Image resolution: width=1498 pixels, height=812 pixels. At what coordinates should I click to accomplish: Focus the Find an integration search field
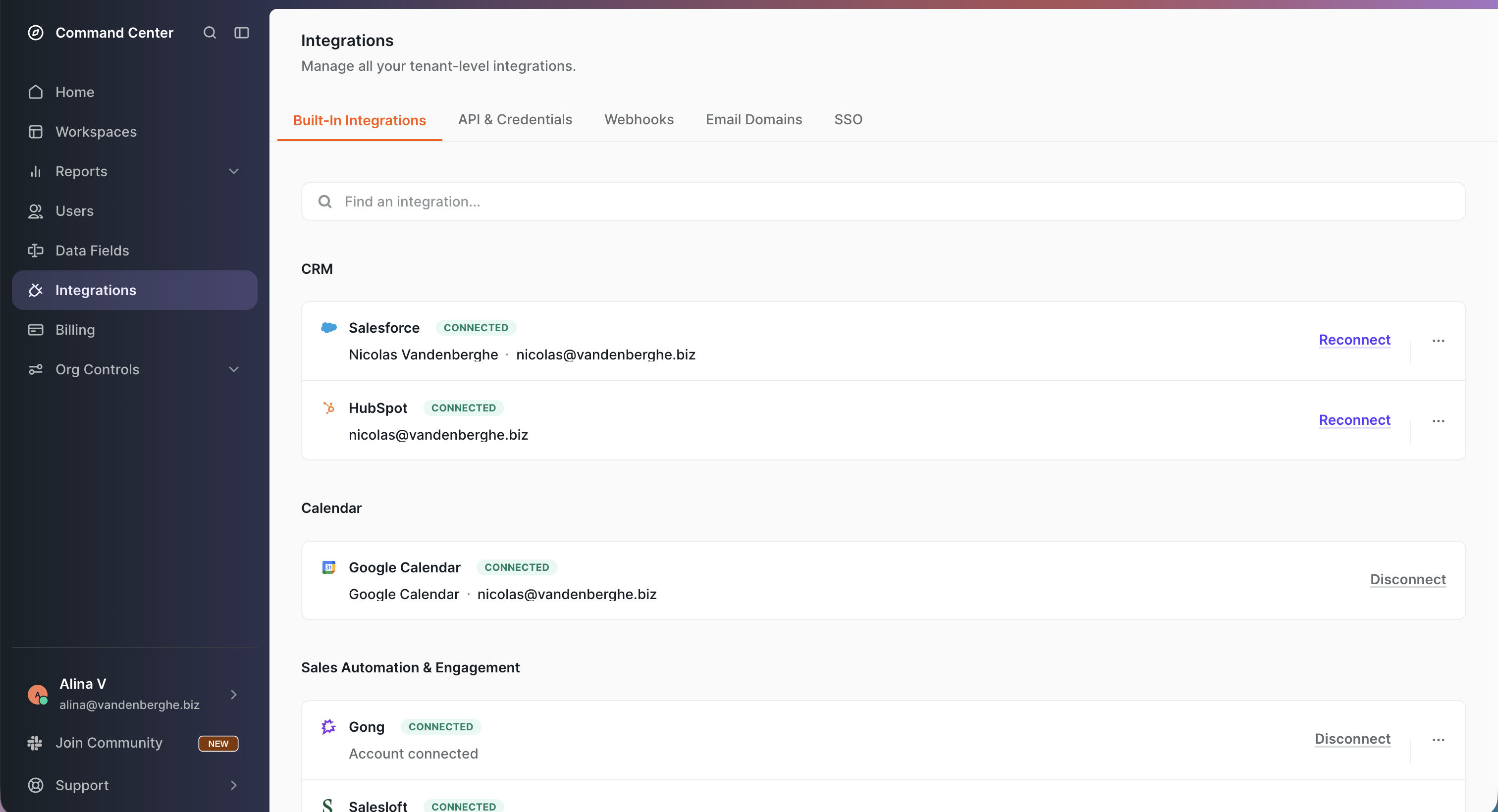click(x=883, y=201)
